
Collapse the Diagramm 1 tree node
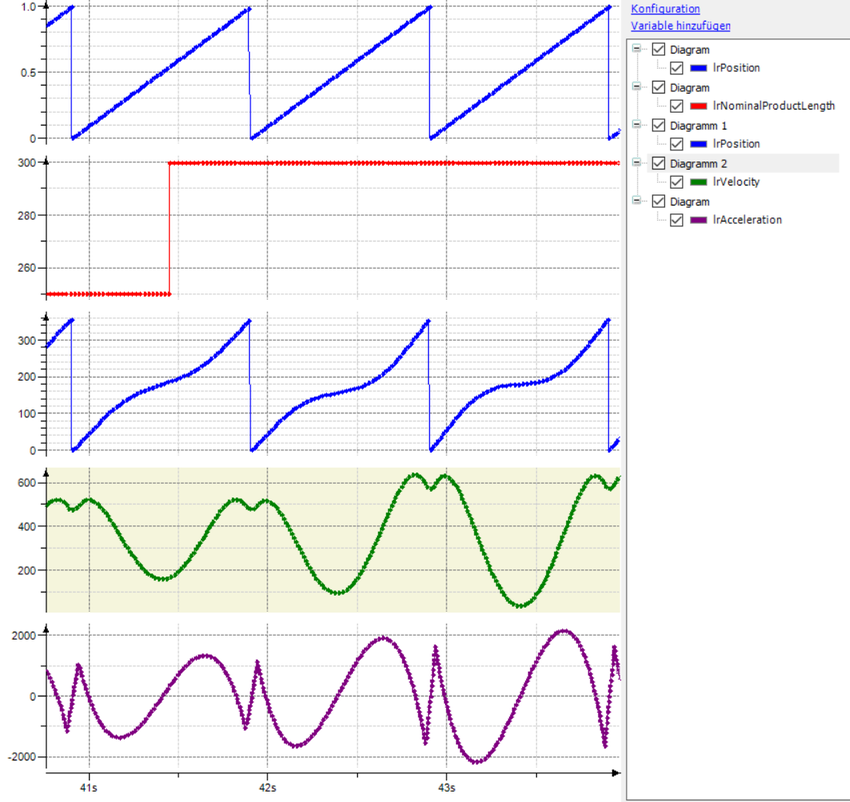(x=638, y=125)
